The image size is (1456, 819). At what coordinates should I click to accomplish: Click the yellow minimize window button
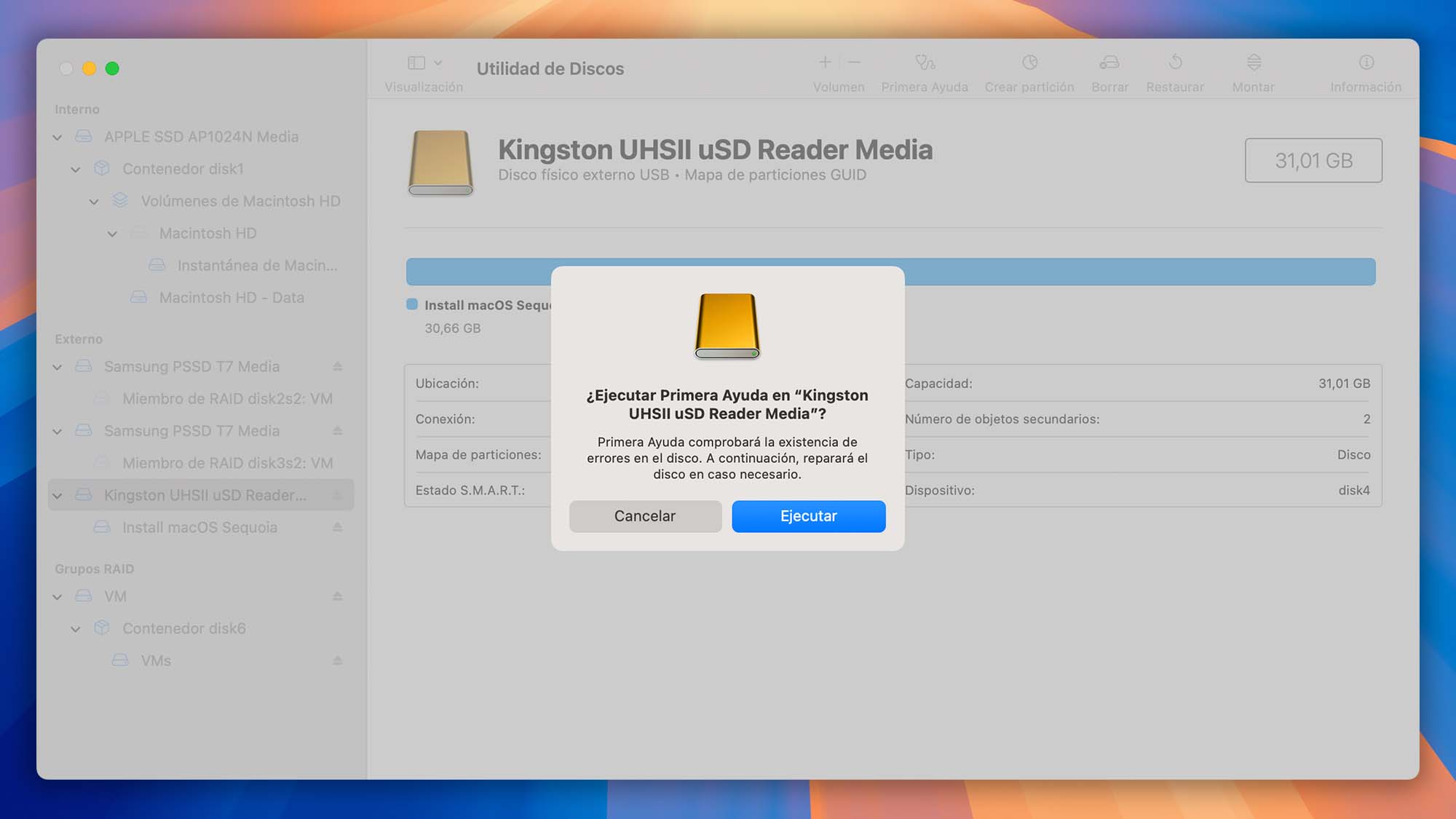[89, 68]
